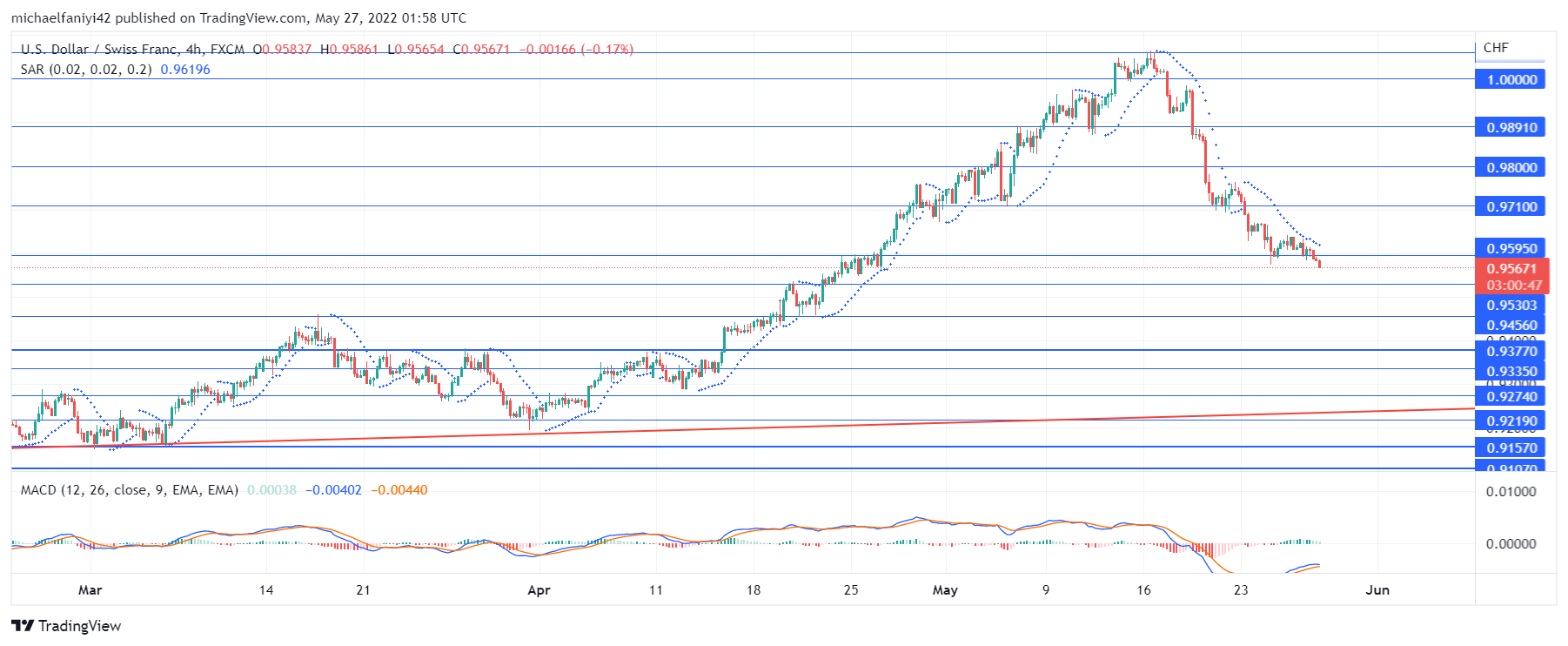Click the 0.95303 price level label
Viewport: 1568px width, 646px height.
coord(1511,306)
